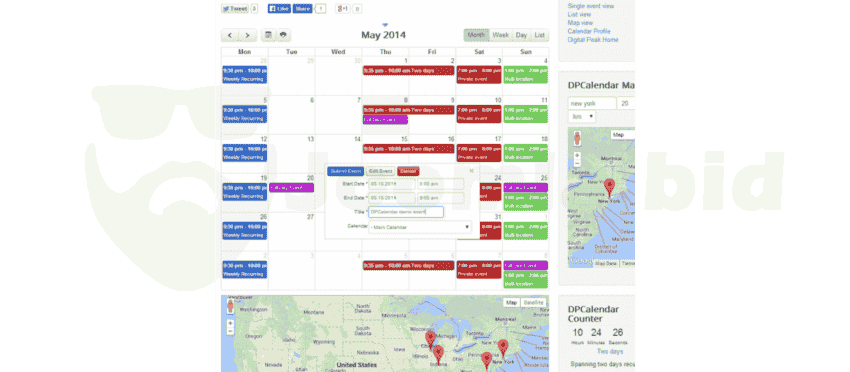Open the Calendar Profile link
This screenshot has height=372, width=850.
point(589,31)
